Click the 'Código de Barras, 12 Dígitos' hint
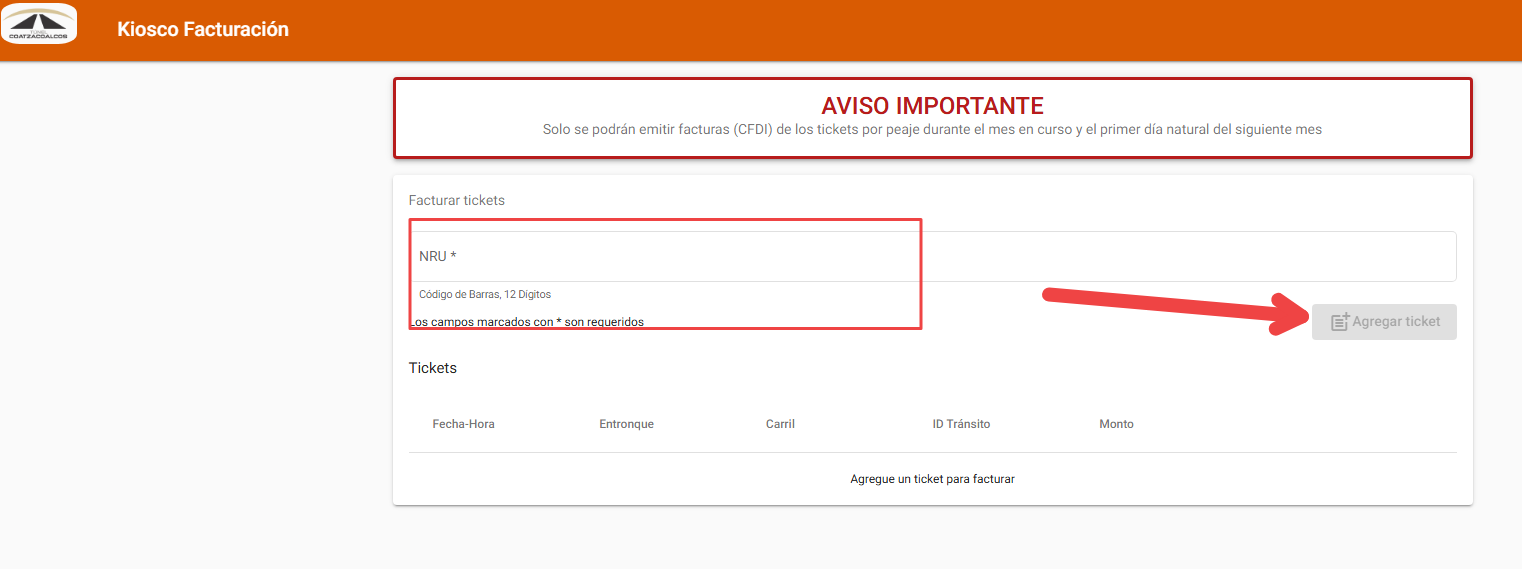 point(485,295)
